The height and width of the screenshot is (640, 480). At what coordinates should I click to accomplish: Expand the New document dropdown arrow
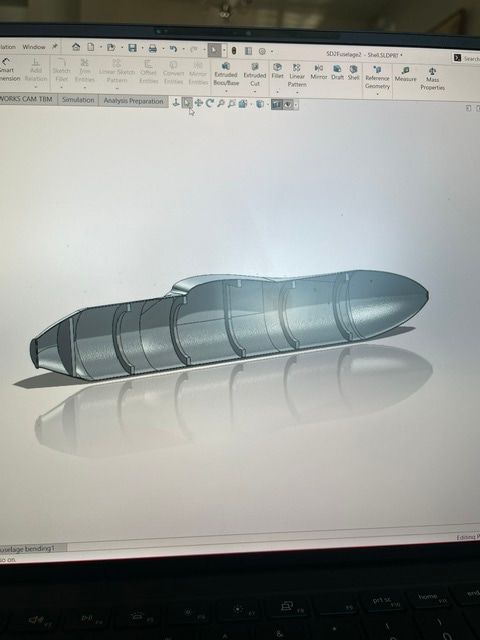101,48
